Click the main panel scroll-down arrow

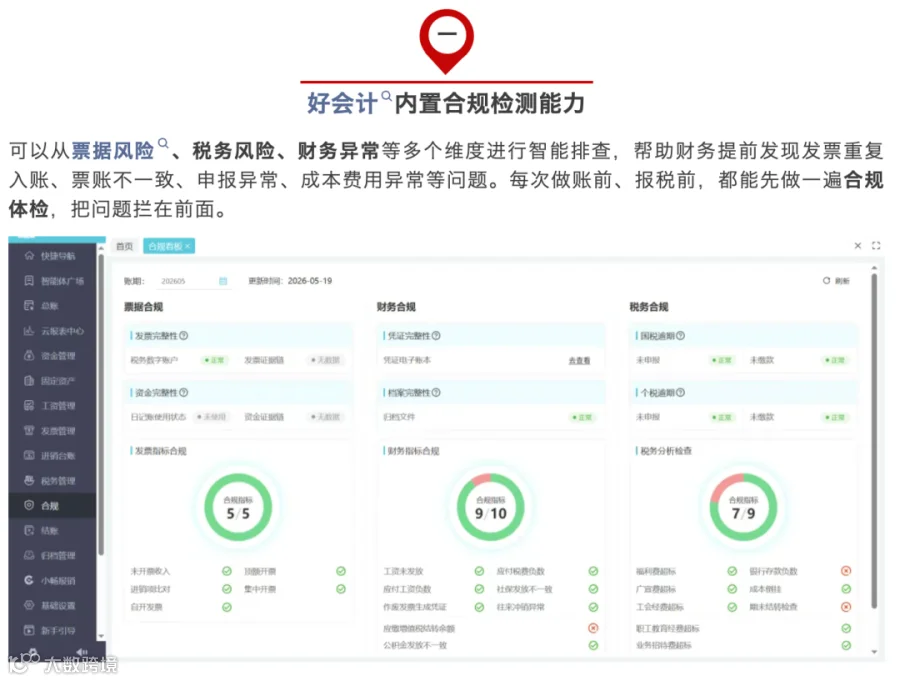(x=874, y=652)
